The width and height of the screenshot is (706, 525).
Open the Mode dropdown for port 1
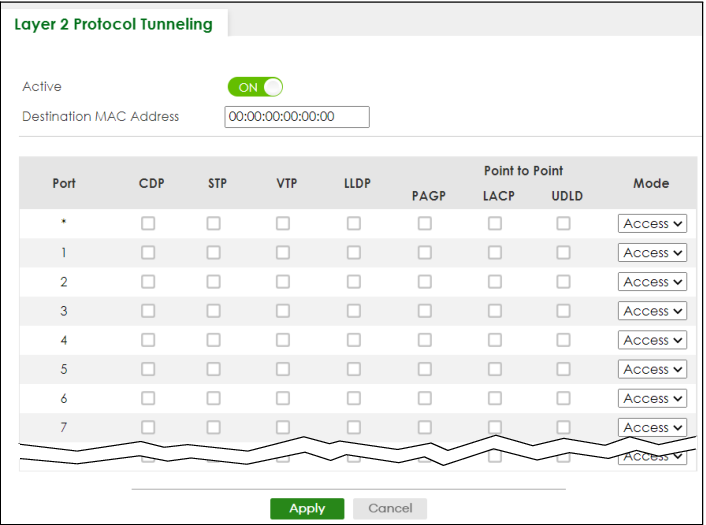652,253
